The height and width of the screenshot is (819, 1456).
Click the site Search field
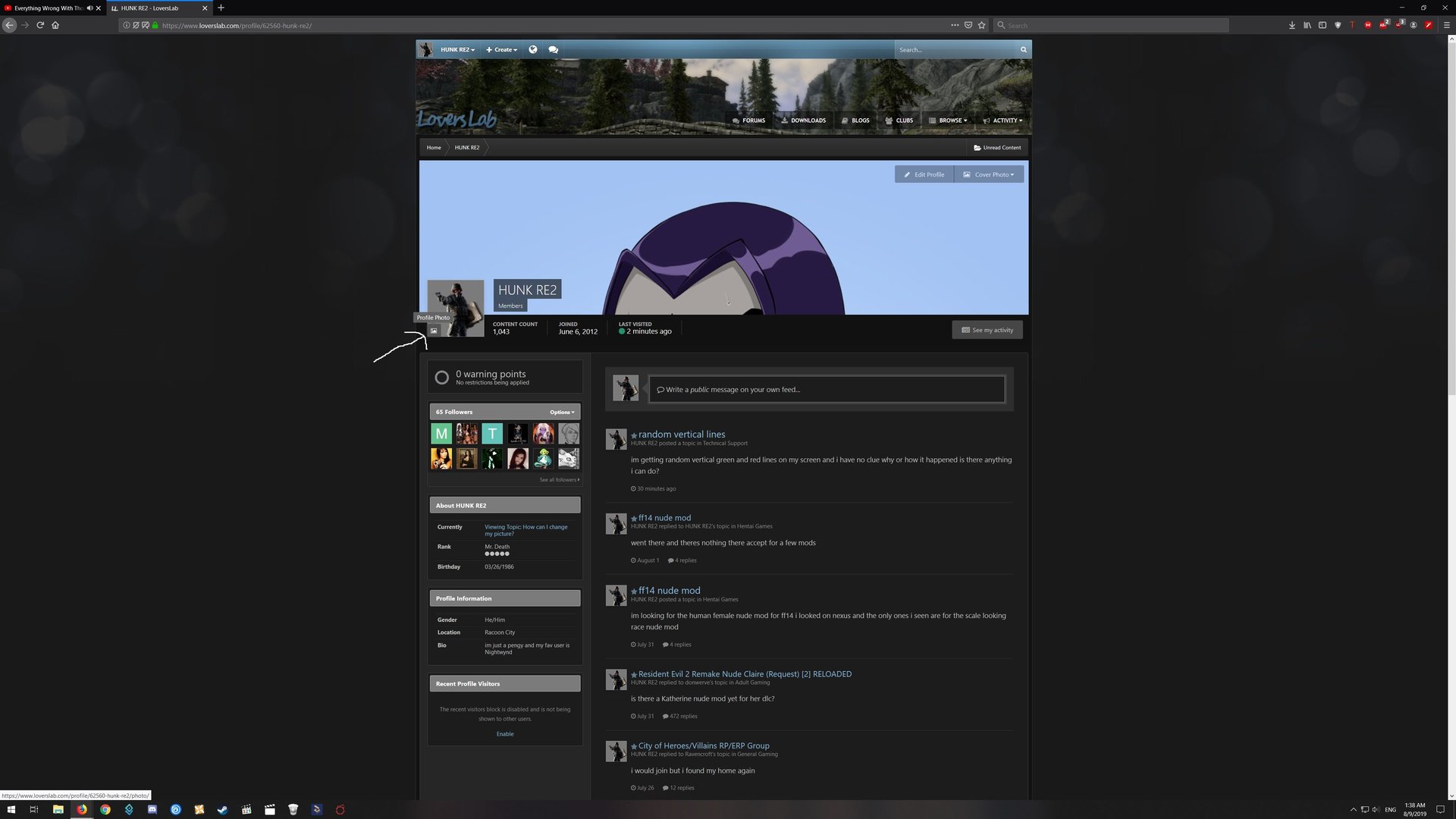tap(955, 50)
